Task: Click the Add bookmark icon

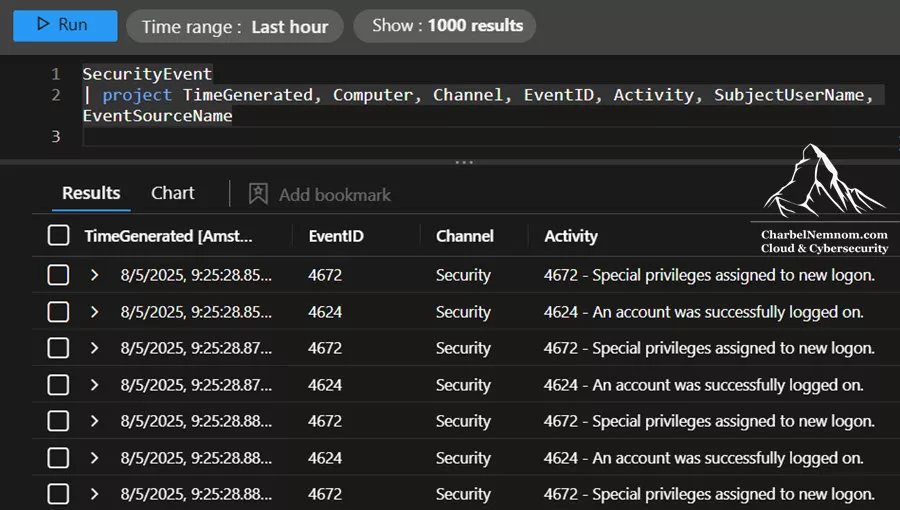Action: (x=258, y=194)
